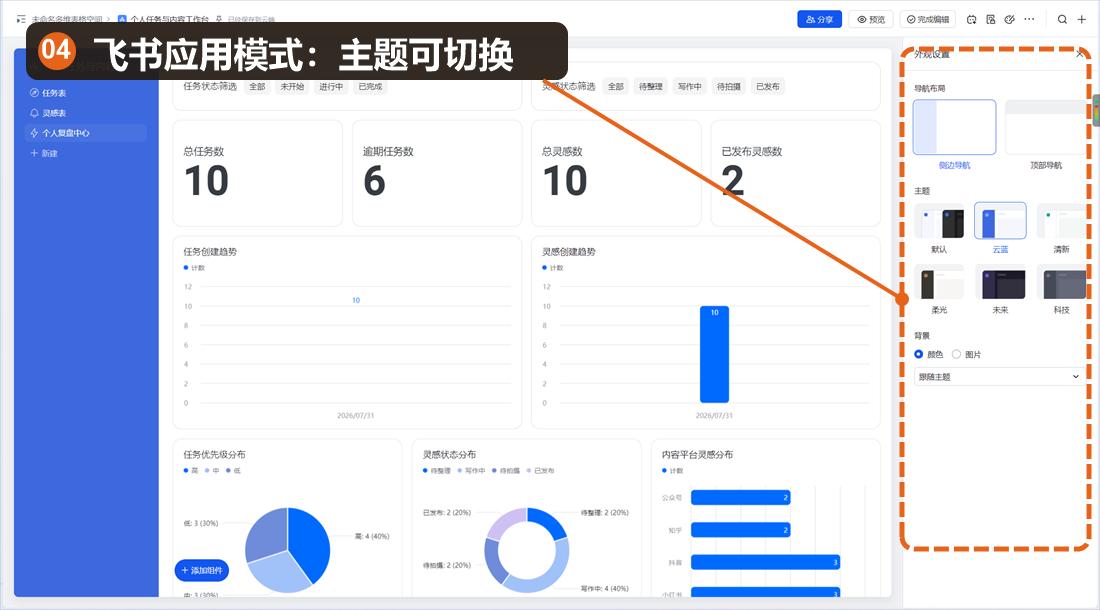The image size is (1100, 610).
Task: Toggle the 待整理 legend in 灵感状态分布
Action: (x=436, y=470)
